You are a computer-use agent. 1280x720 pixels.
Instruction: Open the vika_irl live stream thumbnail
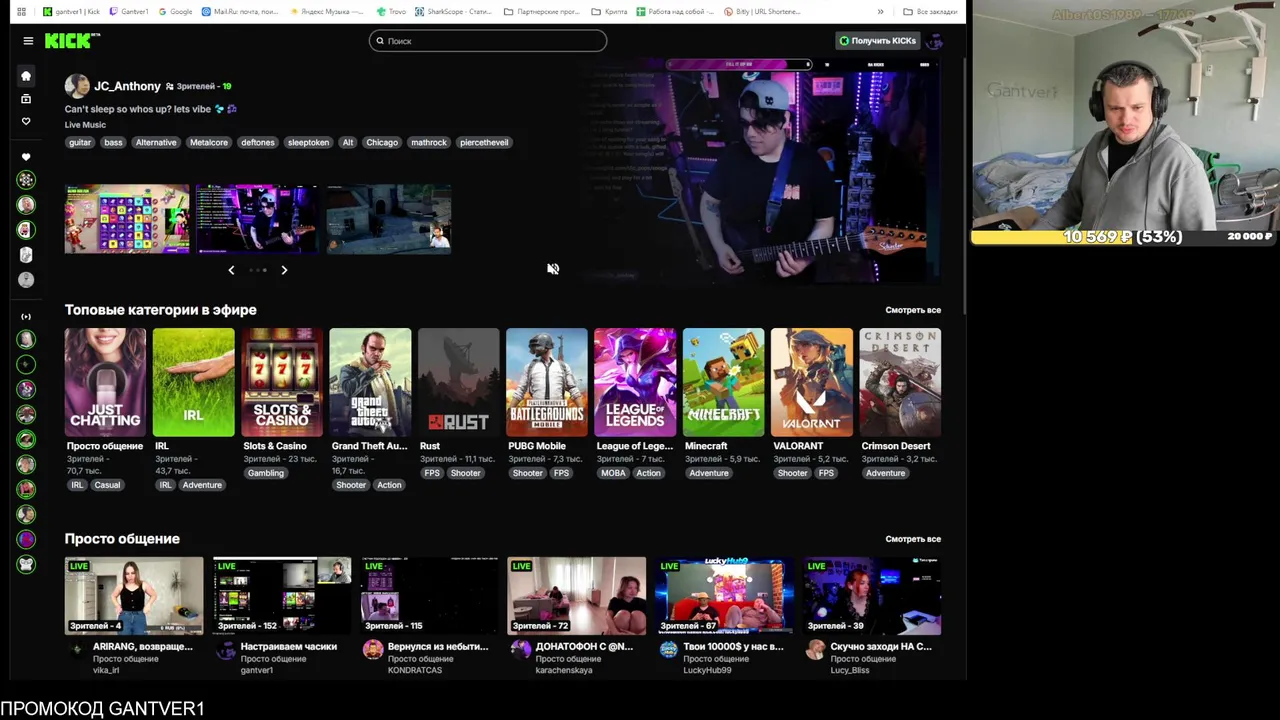[x=134, y=596]
